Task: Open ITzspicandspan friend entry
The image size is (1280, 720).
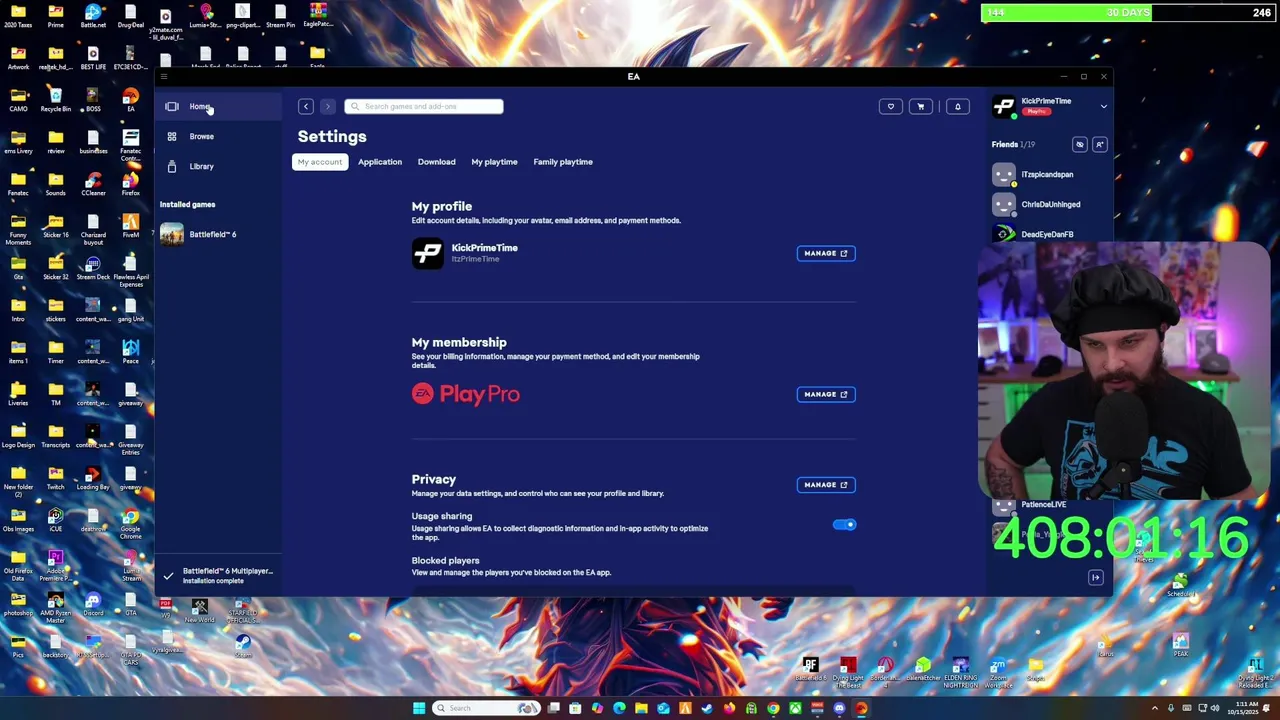Action: 1048,174
